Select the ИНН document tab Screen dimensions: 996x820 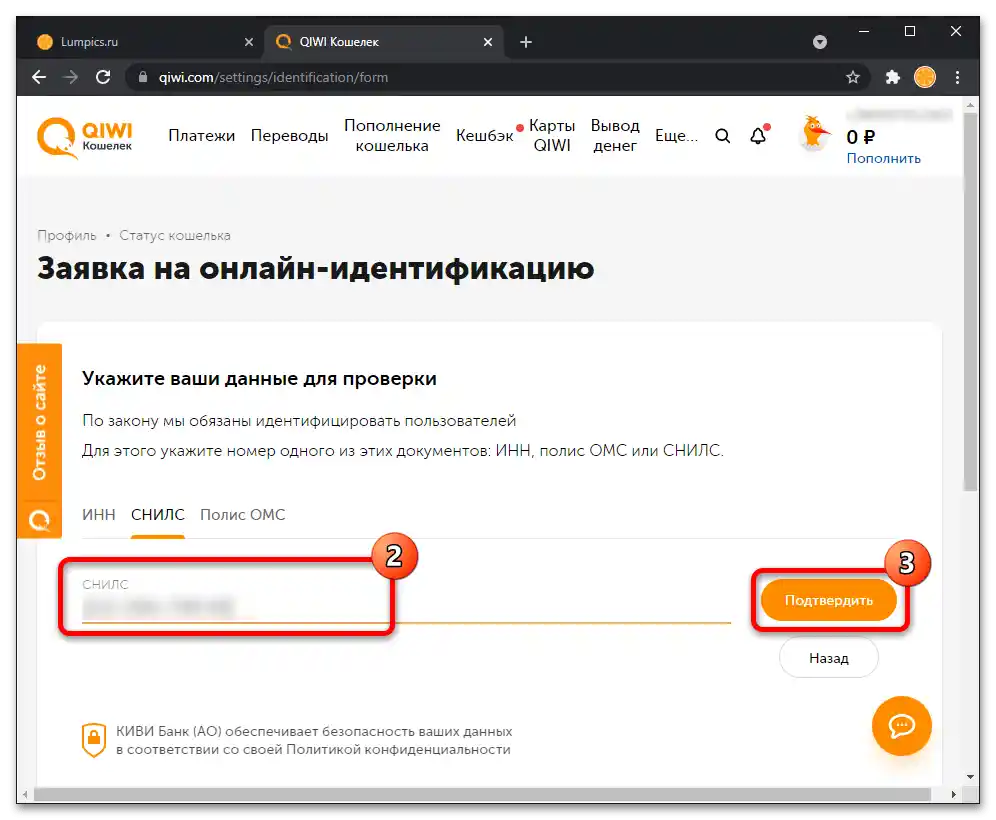98,514
